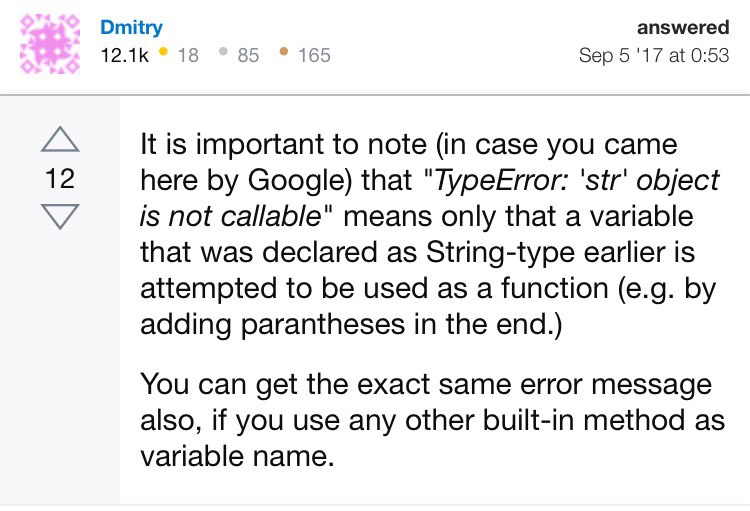Screen dimensions: 750x511
Task: Open the Dmitry username profile link
Action: pos(130,28)
